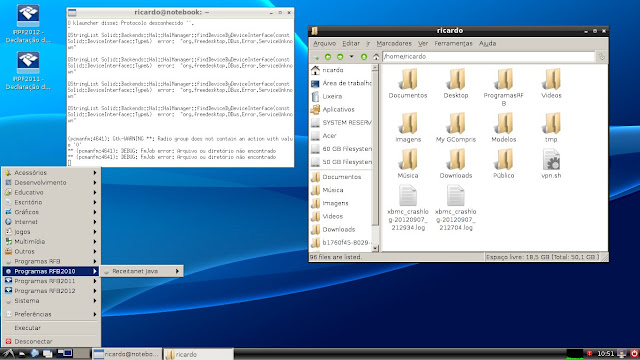Image resolution: width=640 pixels, height=360 pixels.
Task: Expand the Preferências submenu
Action: point(51,314)
